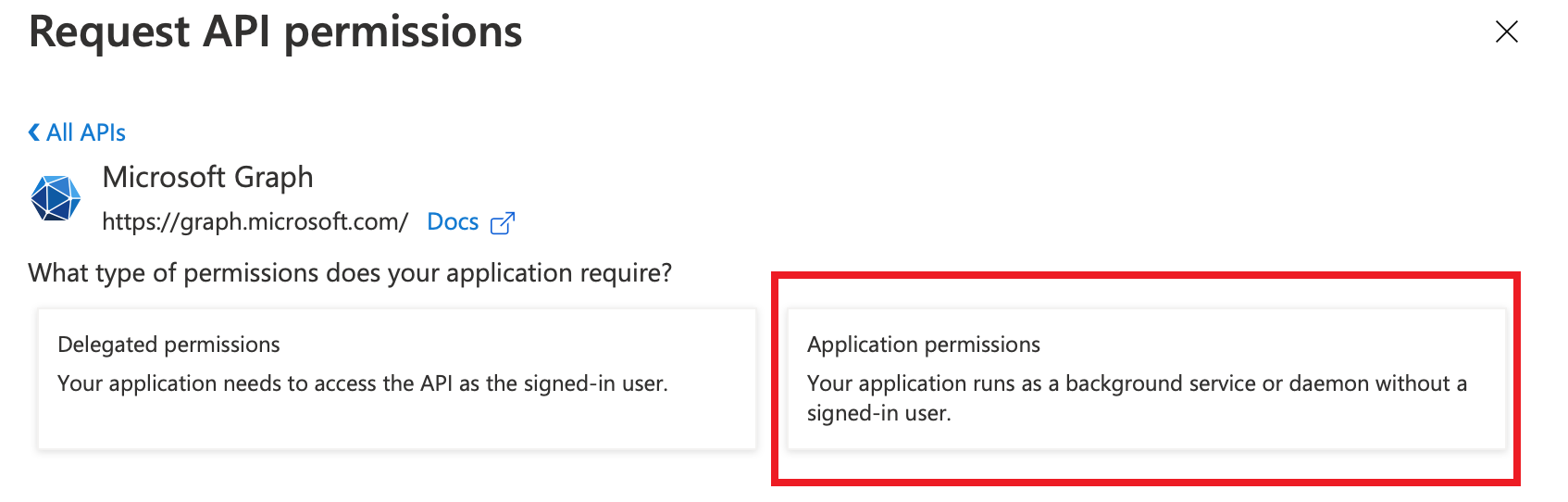The height and width of the screenshot is (502, 1568).
Task: Click the Request API permissions heading
Action: 276,32
